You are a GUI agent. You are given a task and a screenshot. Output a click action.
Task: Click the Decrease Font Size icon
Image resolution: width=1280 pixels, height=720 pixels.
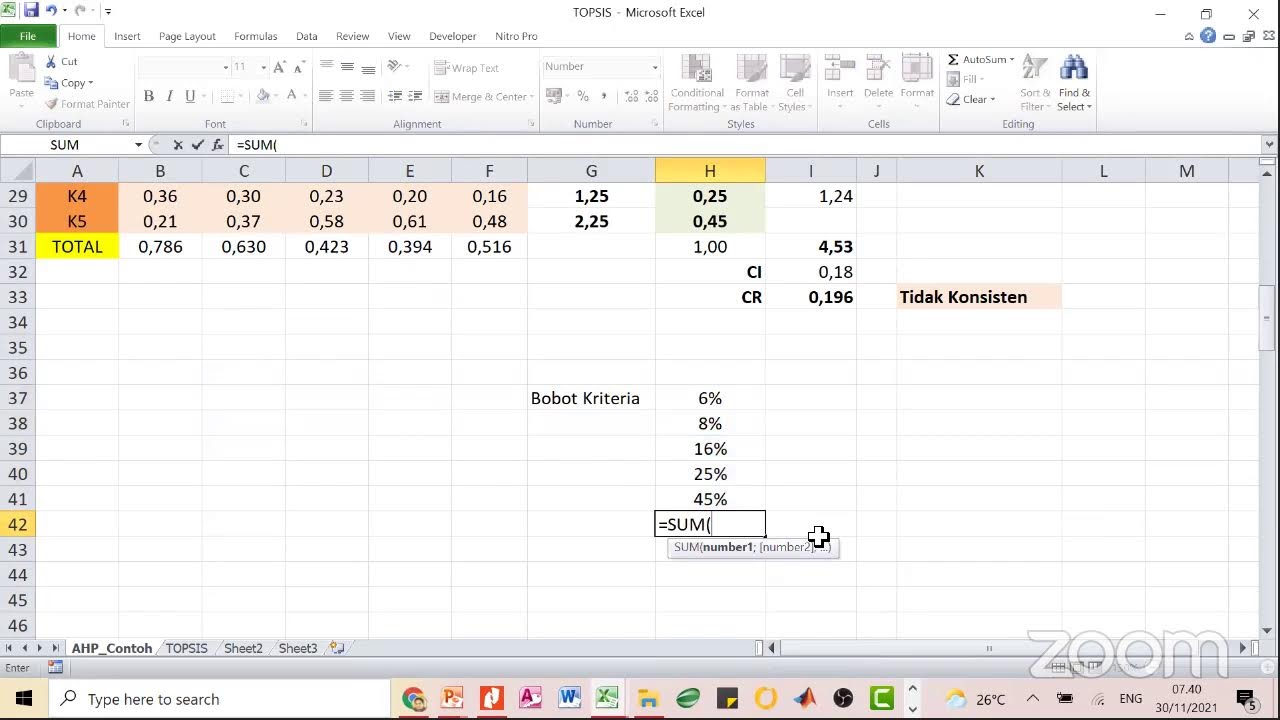point(299,67)
